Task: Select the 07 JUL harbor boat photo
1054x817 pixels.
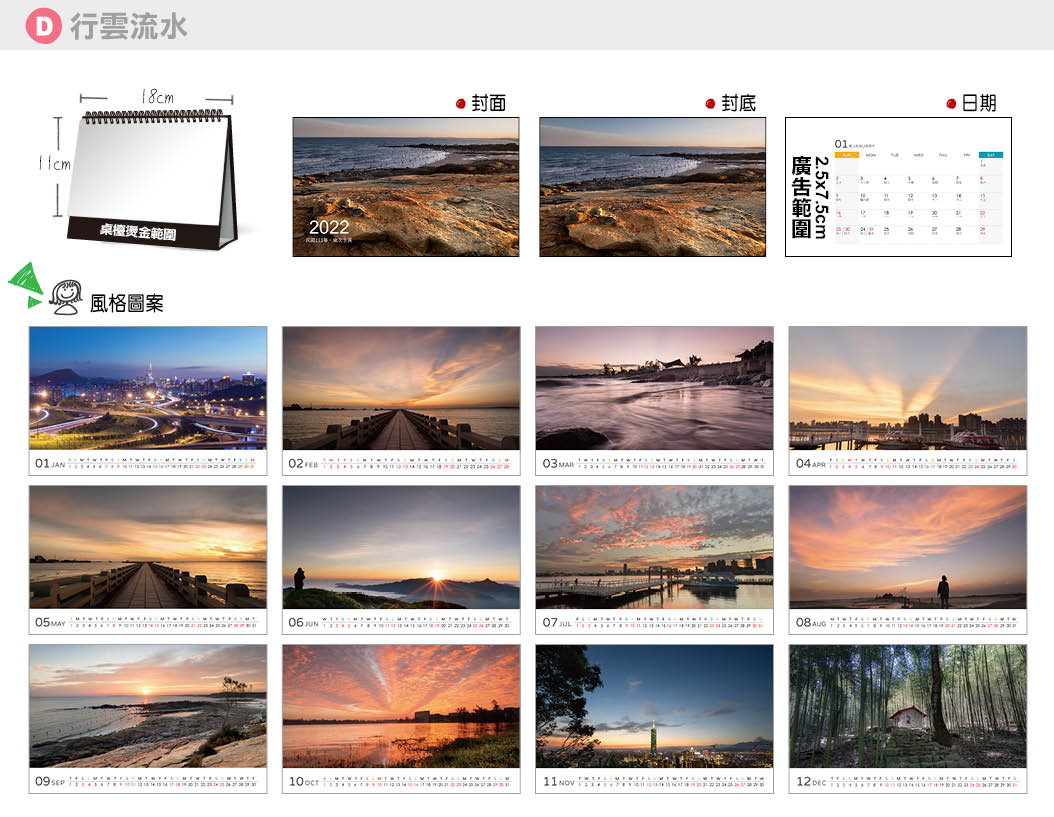Action: tap(654, 547)
